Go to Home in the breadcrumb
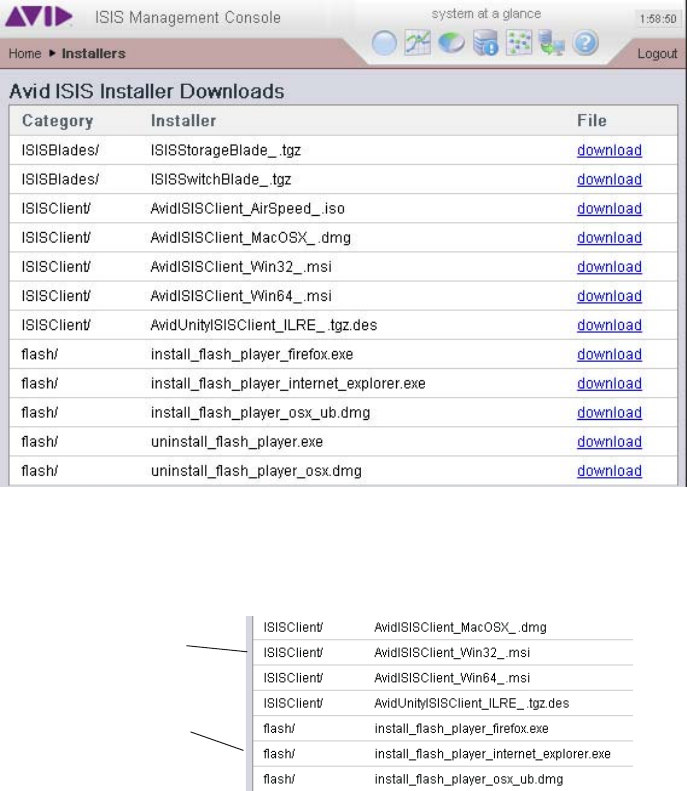 [25, 53]
